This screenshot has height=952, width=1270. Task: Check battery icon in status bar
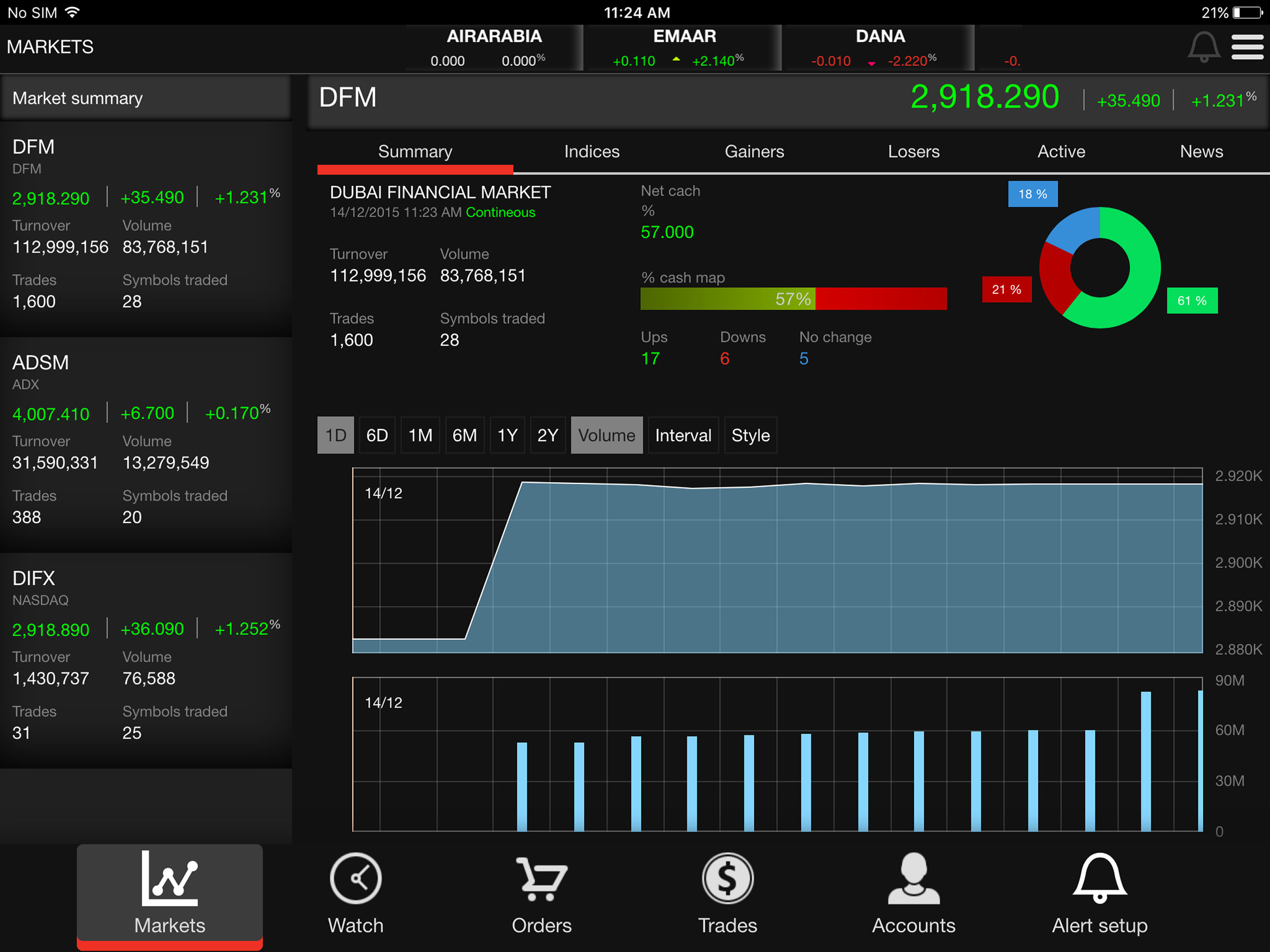[x=1248, y=12]
